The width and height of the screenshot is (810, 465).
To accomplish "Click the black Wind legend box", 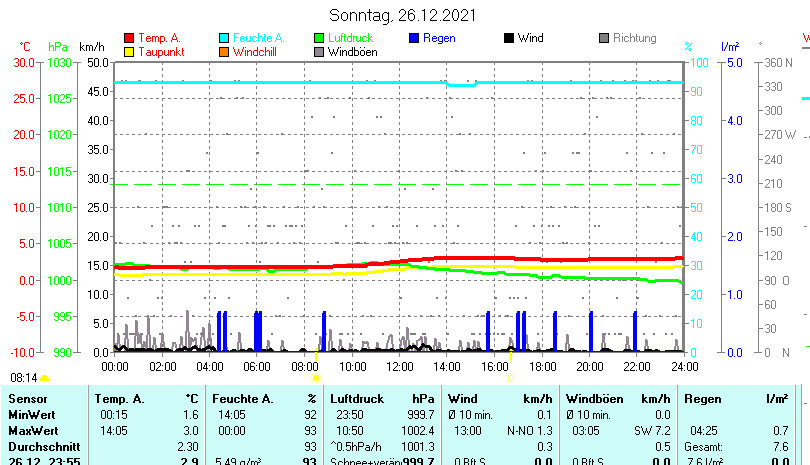I will (509, 38).
